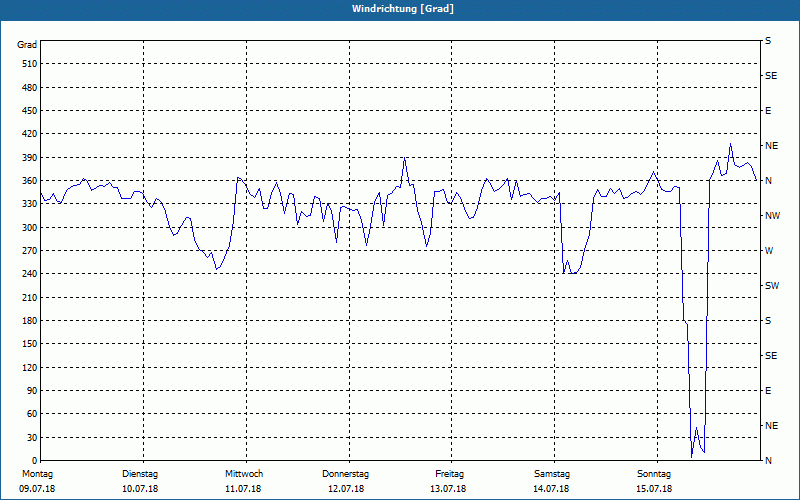Screen dimensions: 800x500
Task: Select the 300 value on left axis
Action: coord(30,227)
